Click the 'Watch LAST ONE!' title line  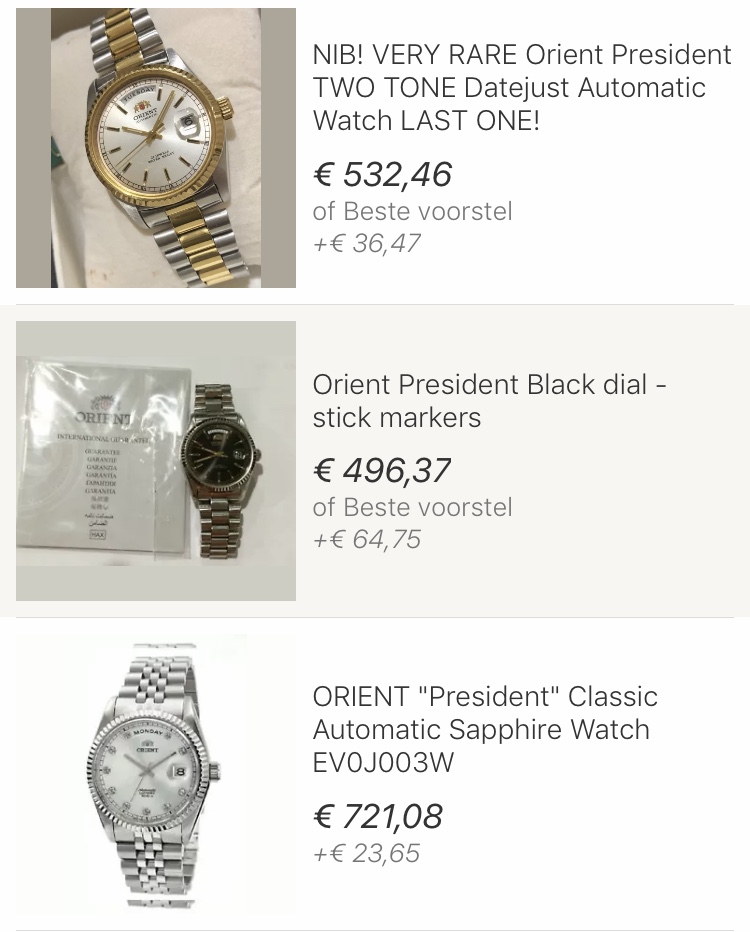(x=426, y=121)
